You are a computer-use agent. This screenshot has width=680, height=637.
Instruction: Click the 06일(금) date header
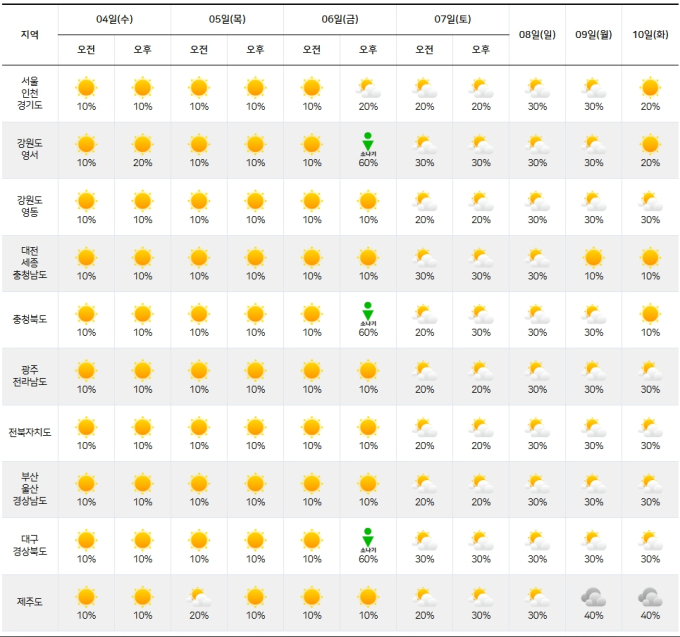(x=340, y=19)
